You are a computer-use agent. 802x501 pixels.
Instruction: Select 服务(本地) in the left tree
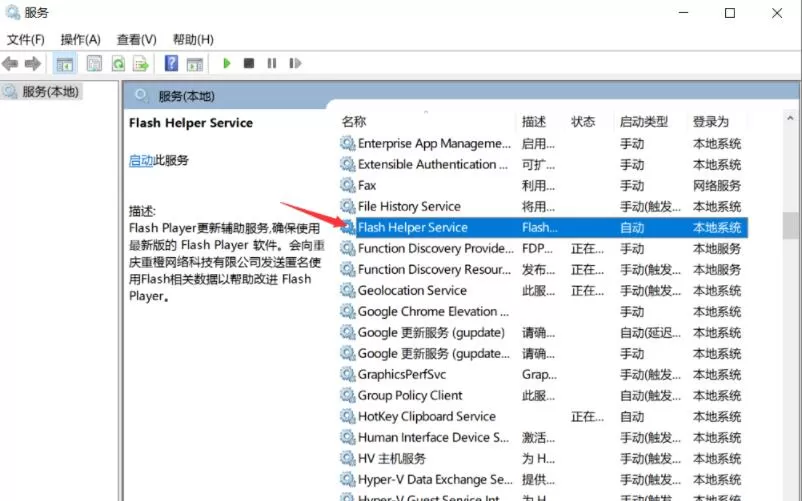pos(50,92)
